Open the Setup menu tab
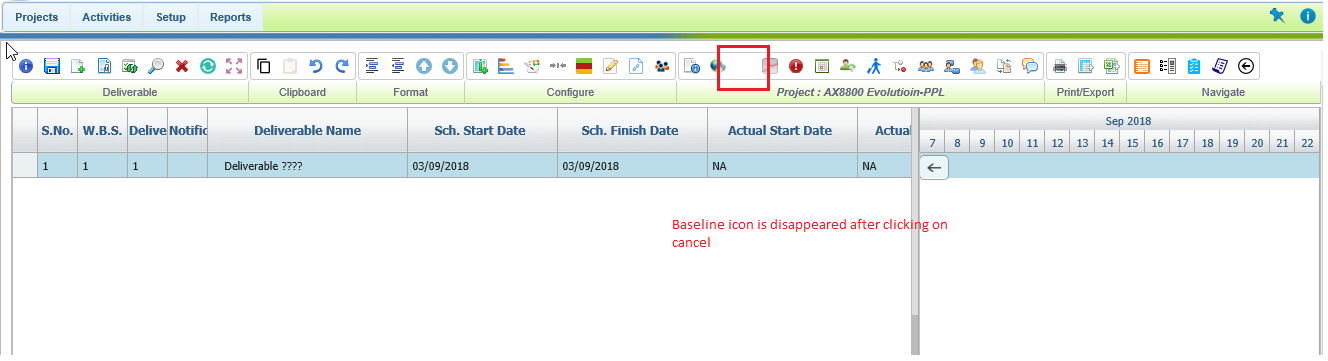 (171, 17)
